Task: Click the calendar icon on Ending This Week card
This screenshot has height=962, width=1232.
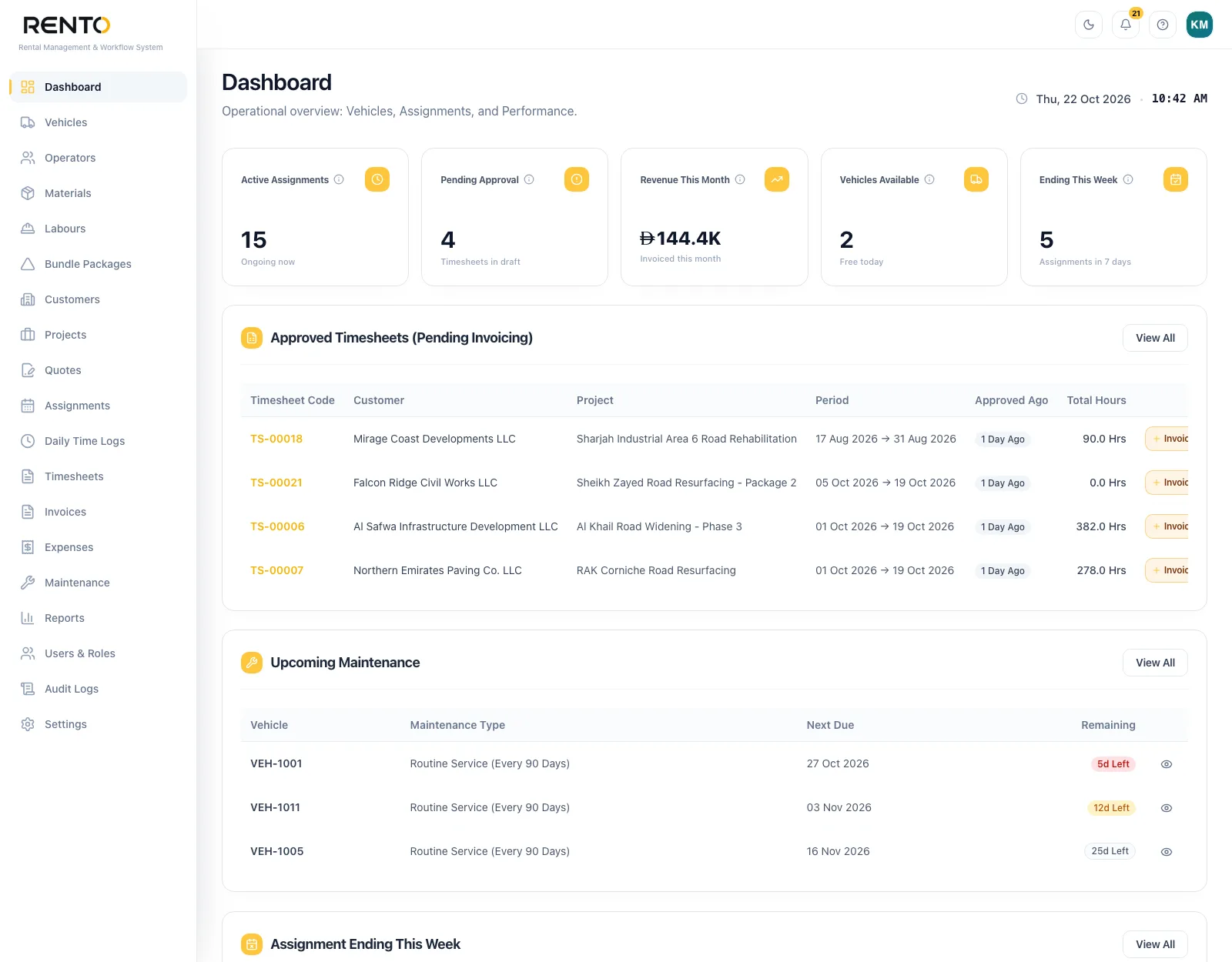Action: tap(1176, 179)
